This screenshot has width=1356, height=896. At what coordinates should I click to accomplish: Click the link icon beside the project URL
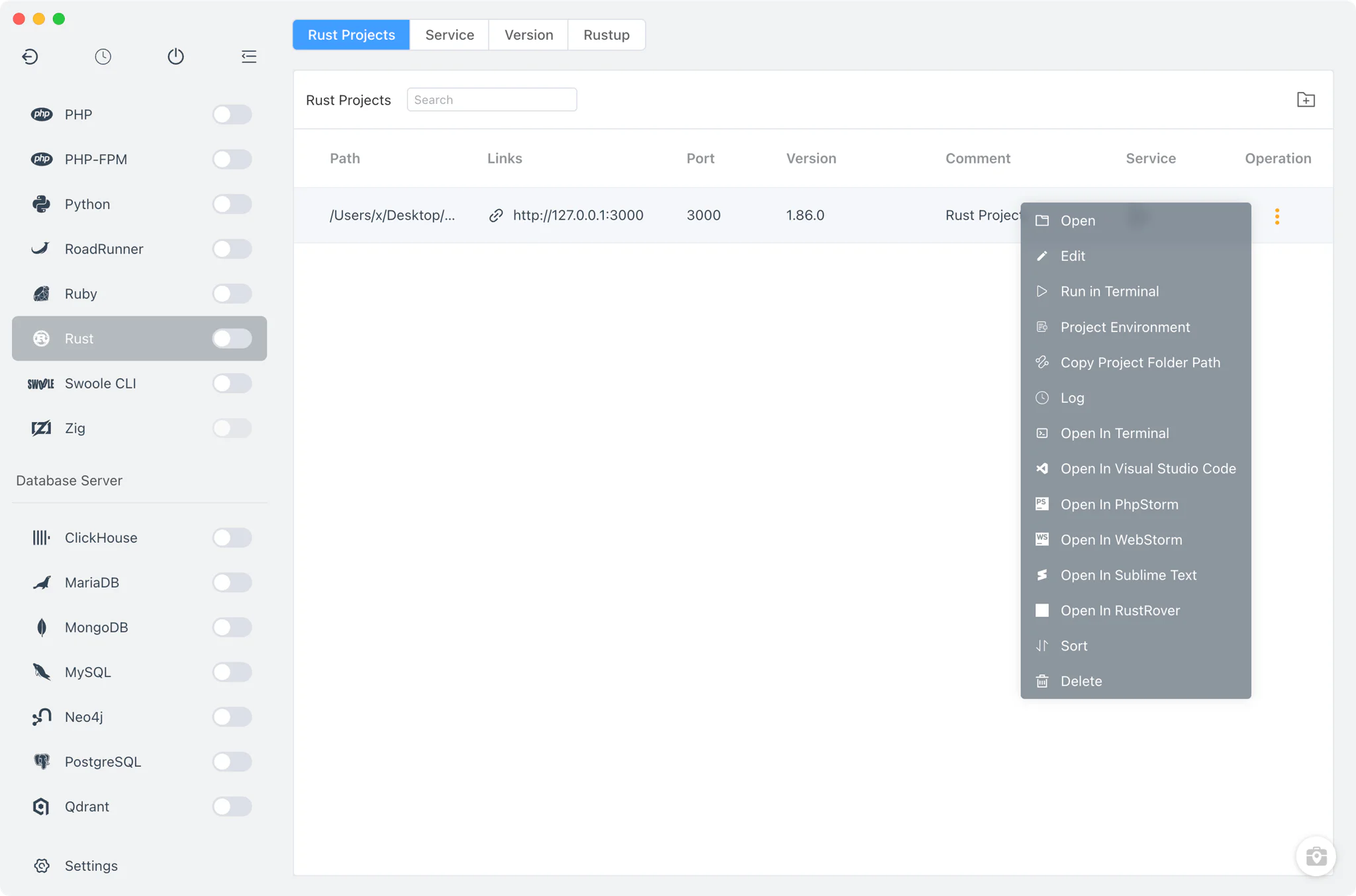496,216
